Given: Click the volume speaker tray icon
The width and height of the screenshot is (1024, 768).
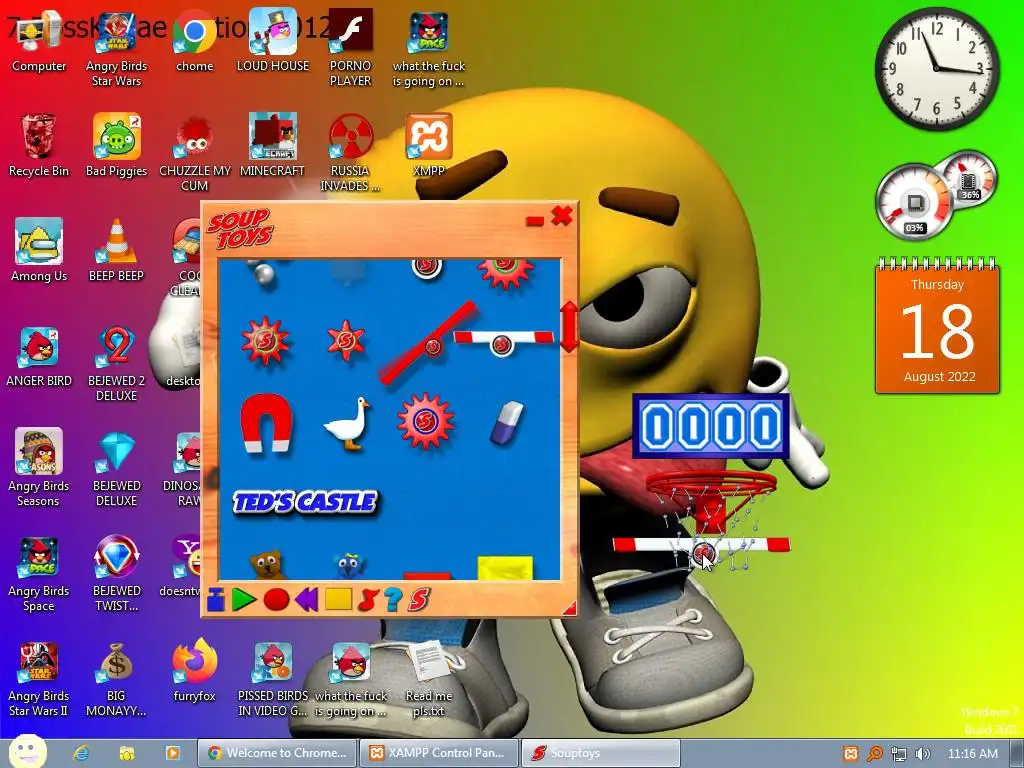Looking at the screenshot, I should tap(922, 754).
